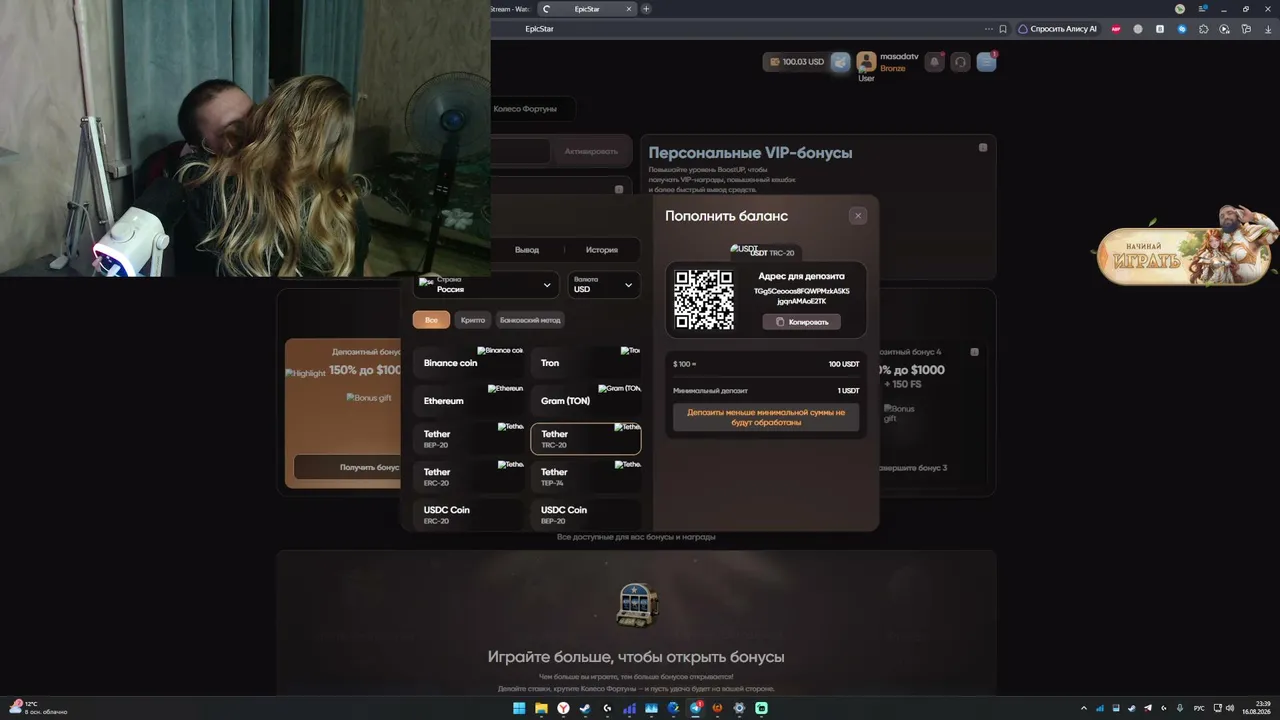Switch to the Вывод tab
The width and height of the screenshot is (1280, 720).
527,250
